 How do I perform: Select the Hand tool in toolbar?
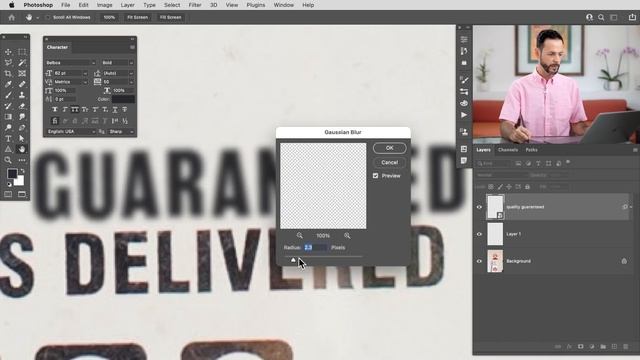[x=22, y=149]
